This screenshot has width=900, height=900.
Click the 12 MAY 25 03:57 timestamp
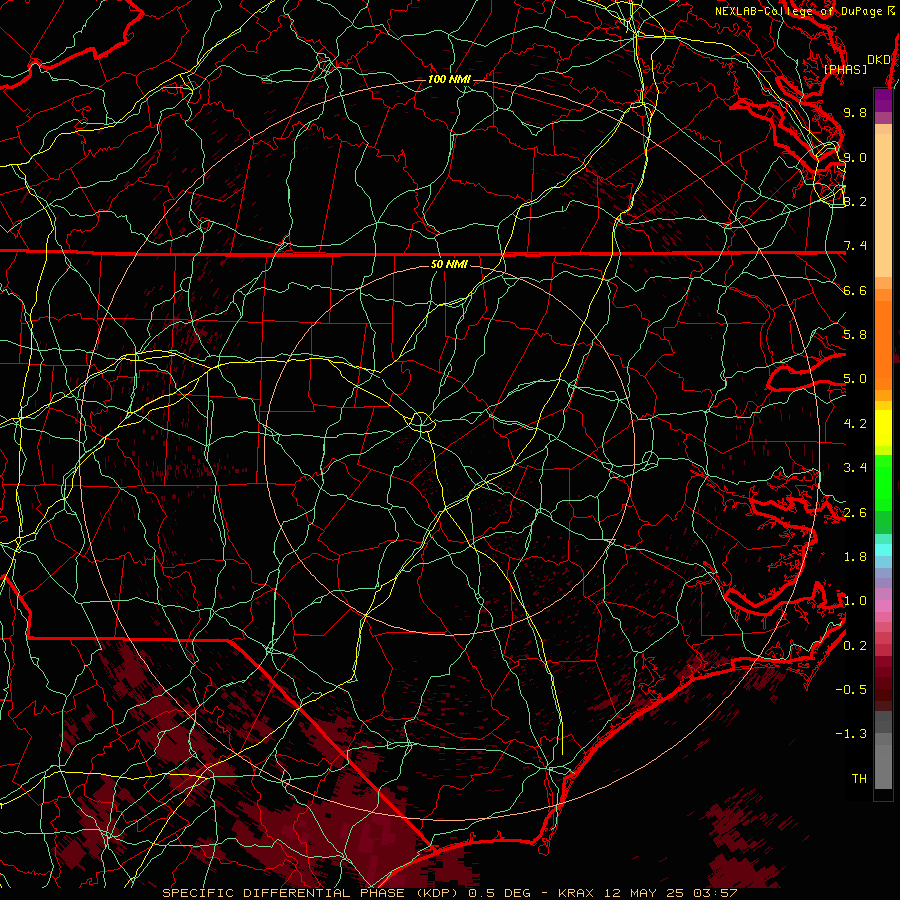(670, 893)
